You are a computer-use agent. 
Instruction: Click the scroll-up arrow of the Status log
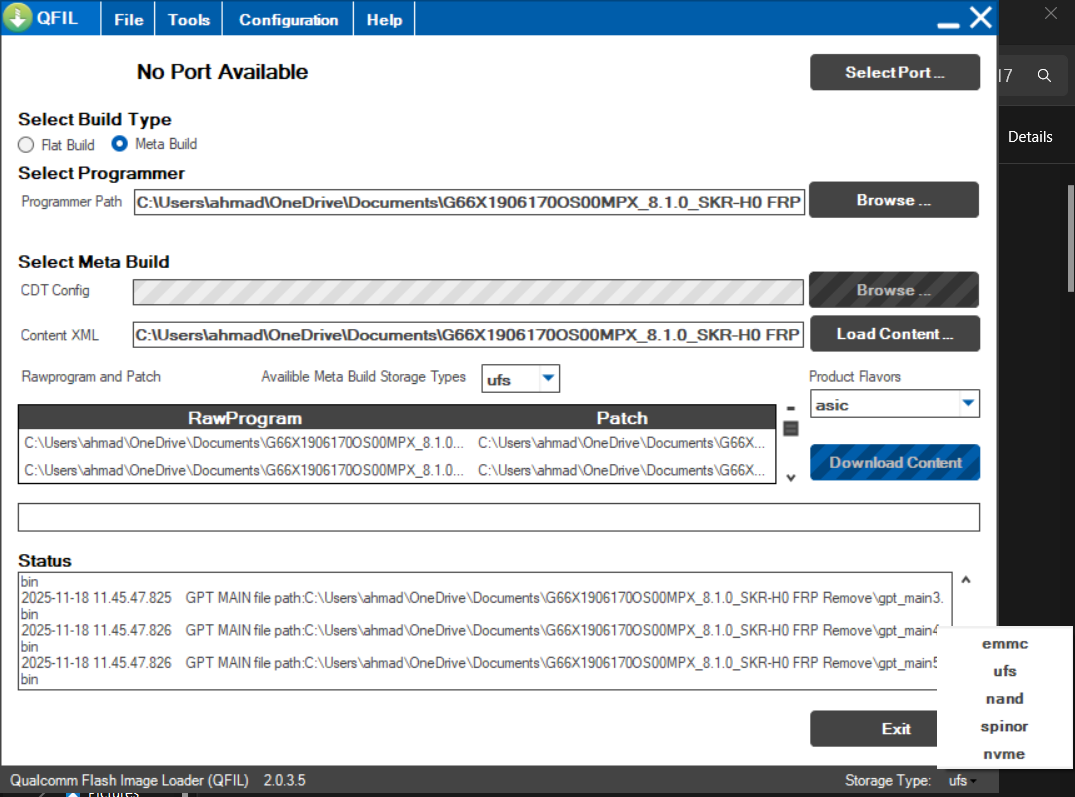click(x=965, y=578)
